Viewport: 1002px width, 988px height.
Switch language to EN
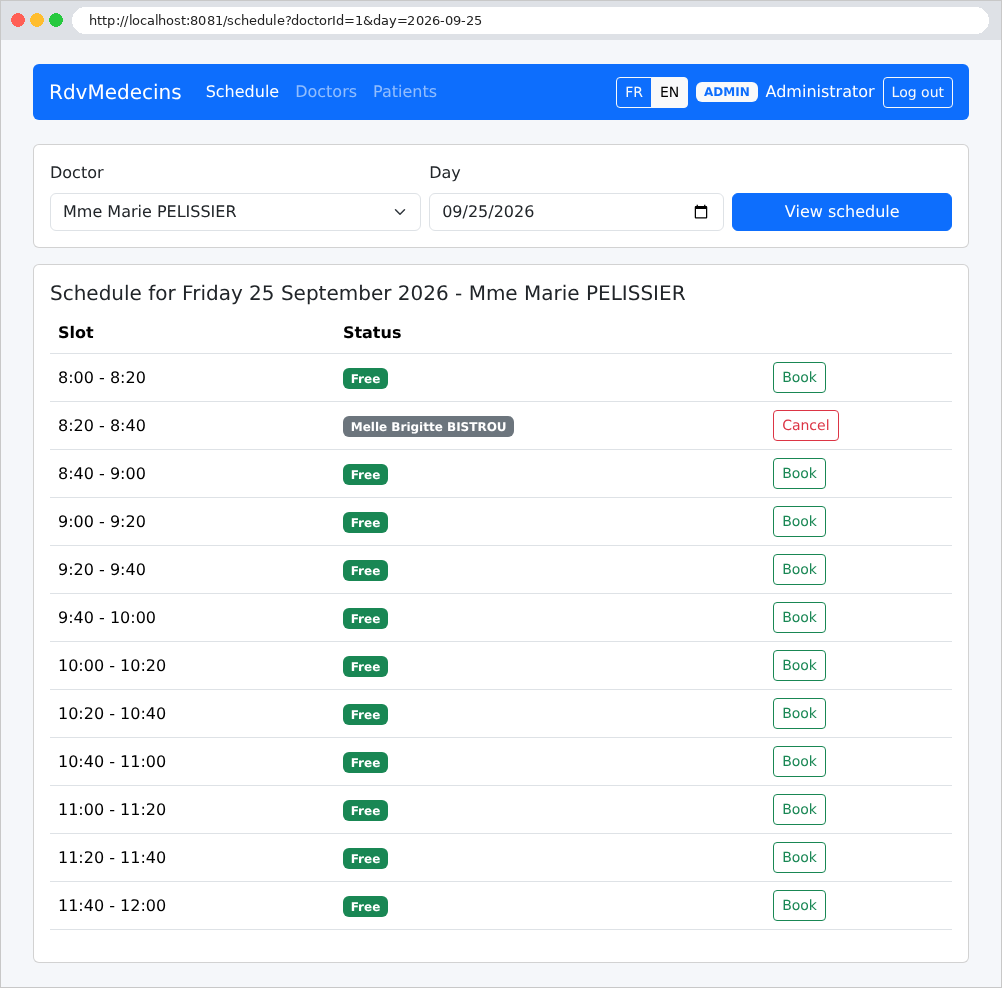tap(669, 92)
